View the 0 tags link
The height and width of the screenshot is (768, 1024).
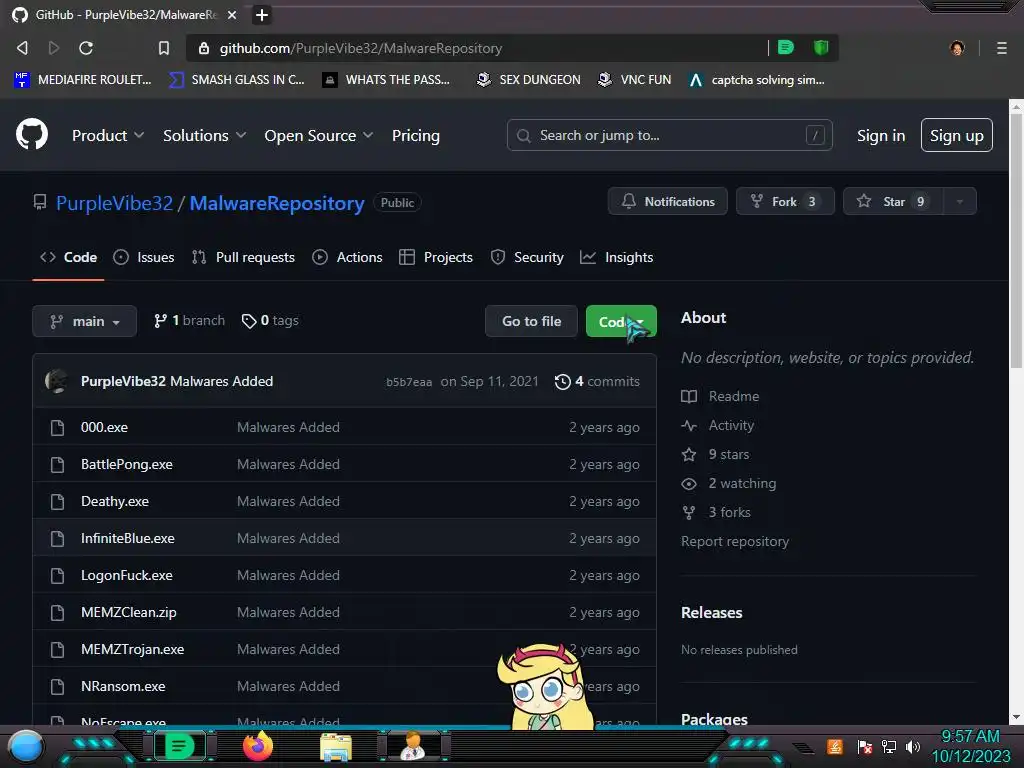click(x=270, y=321)
